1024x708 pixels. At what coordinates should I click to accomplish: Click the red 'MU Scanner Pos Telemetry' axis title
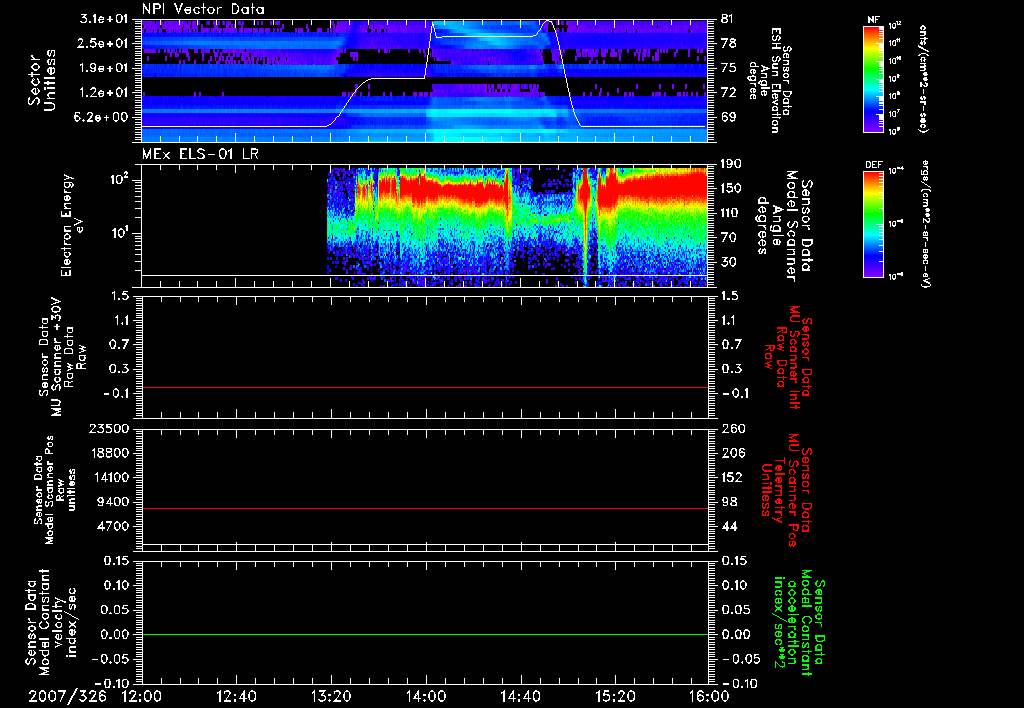(x=786, y=490)
